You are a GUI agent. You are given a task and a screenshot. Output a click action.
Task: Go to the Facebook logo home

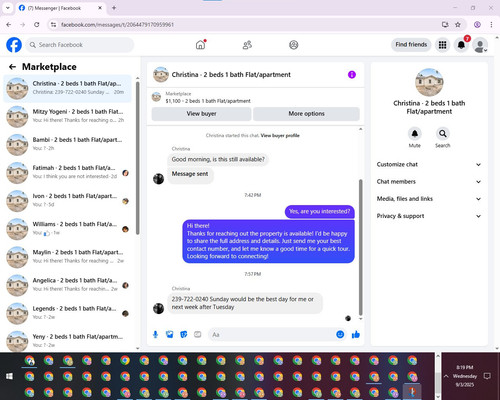(x=14, y=45)
